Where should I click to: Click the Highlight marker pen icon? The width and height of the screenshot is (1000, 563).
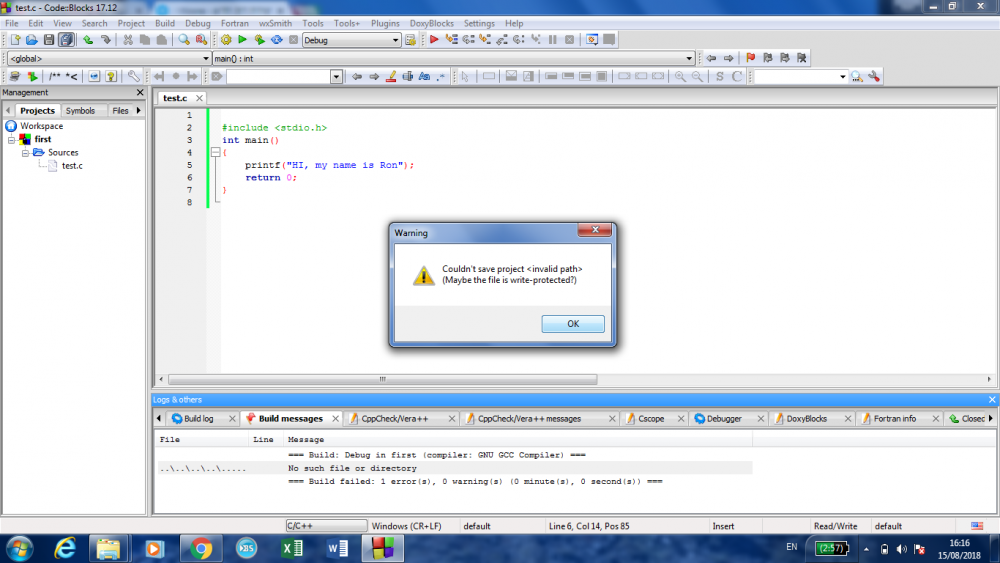391,77
